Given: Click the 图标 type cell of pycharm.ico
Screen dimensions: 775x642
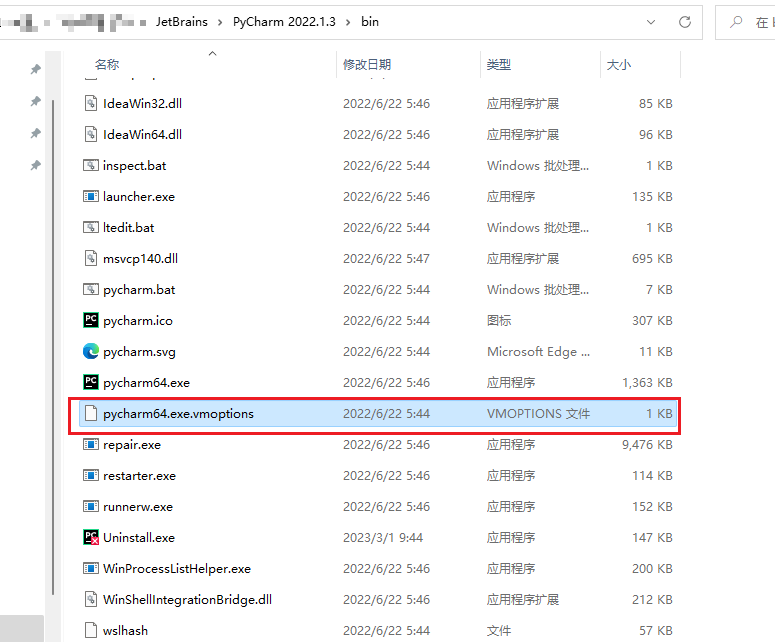Looking at the screenshot, I should tap(499, 321).
